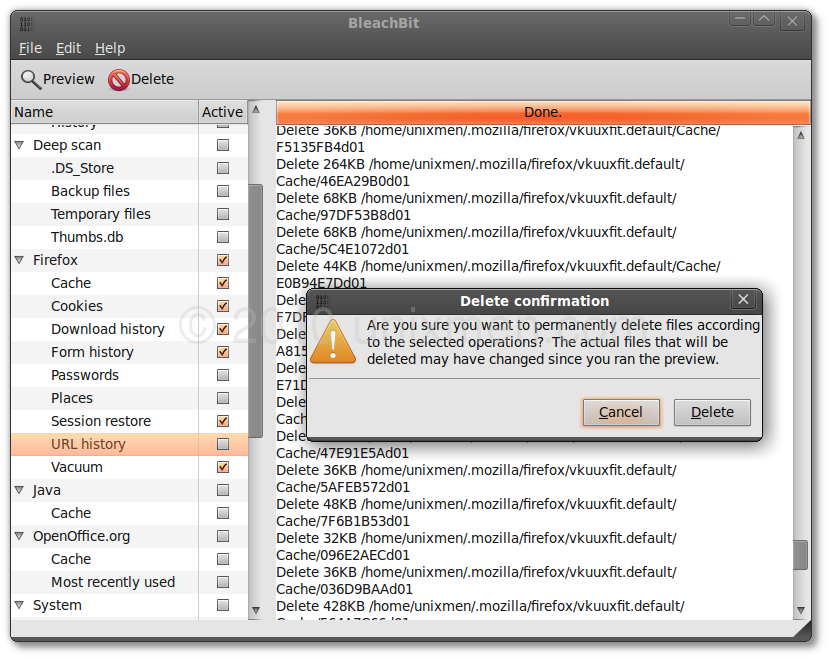The width and height of the screenshot is (829, 659).
Task: Click the Active column header
Action: click(x=223, y=112)
